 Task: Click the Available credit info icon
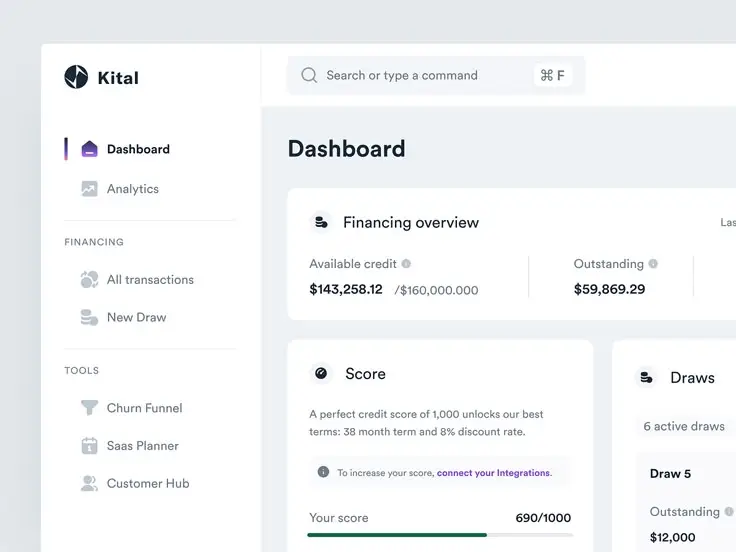coord(406,264)
